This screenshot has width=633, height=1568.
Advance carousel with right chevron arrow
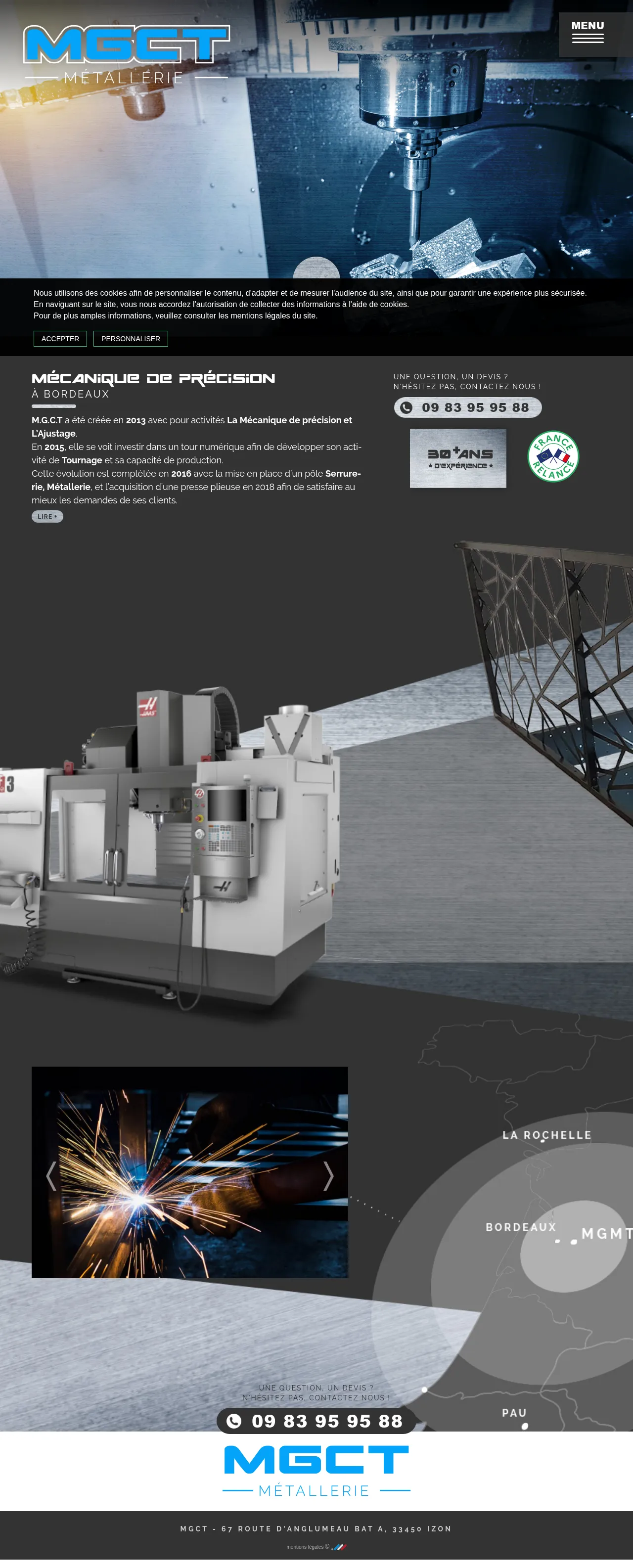(328, 1175)
